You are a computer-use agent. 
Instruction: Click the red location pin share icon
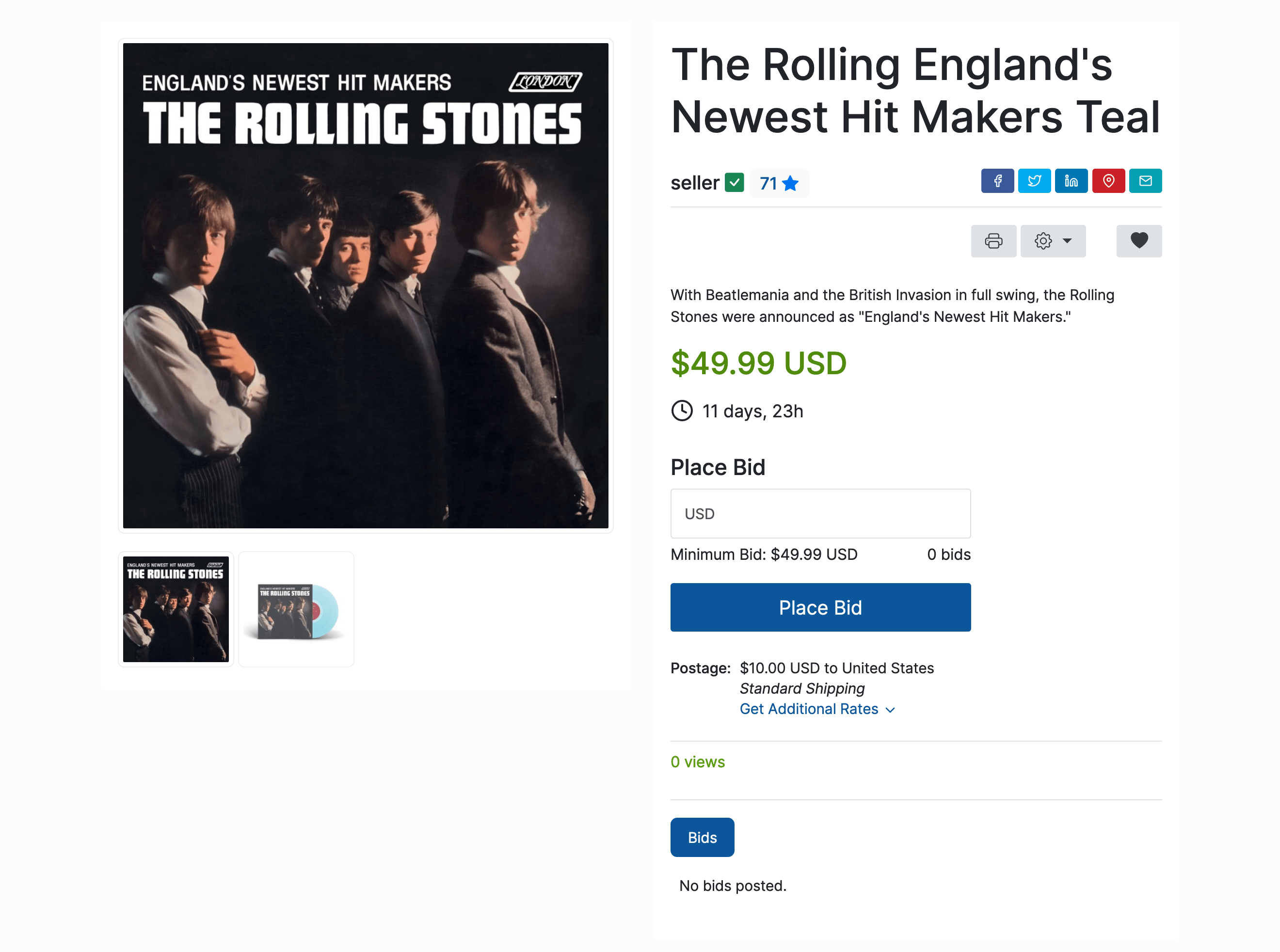click(1108, 181)
